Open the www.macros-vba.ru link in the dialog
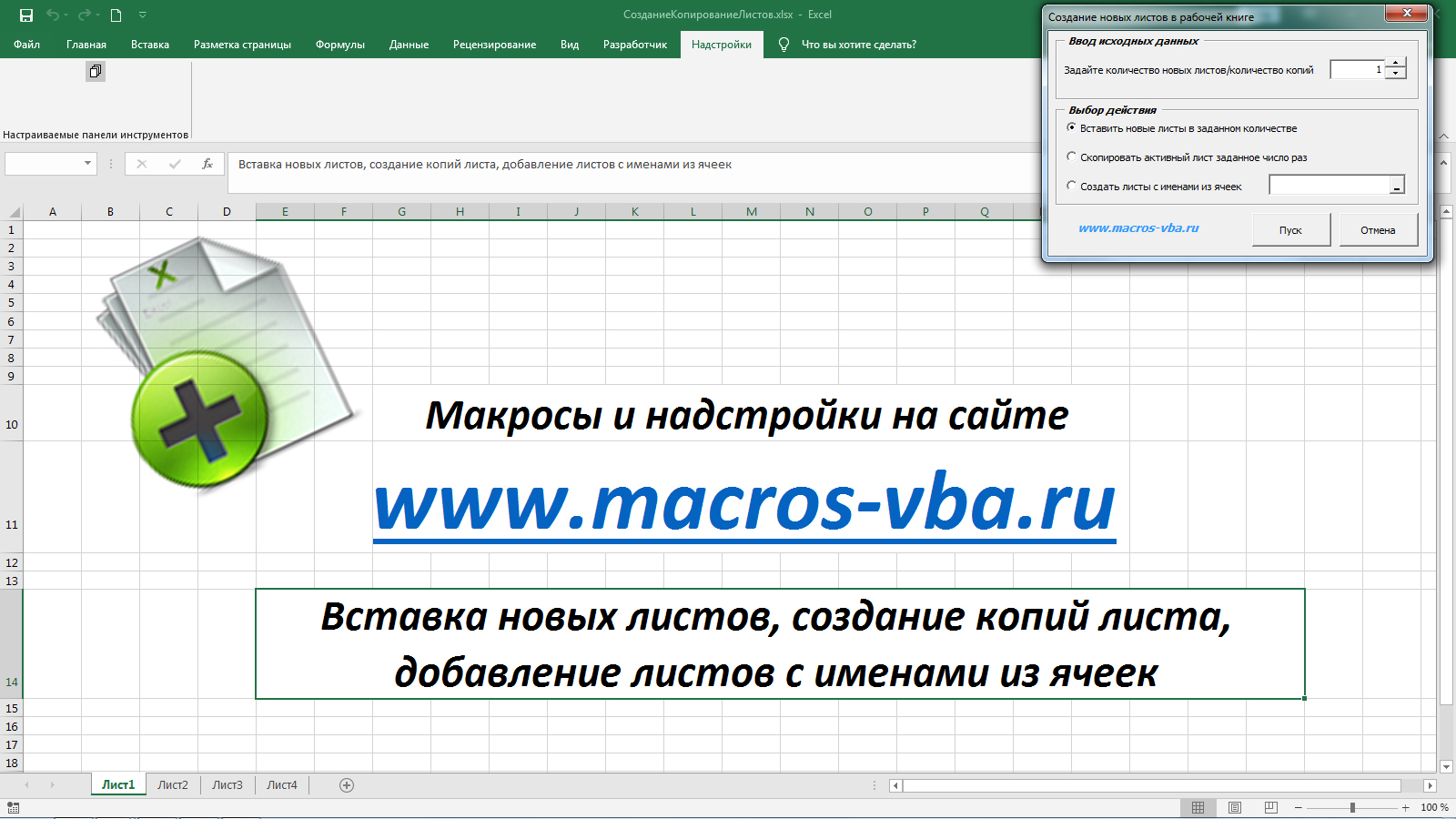The width and height of the screenshot is (1456, 819). click(1139, 228)
